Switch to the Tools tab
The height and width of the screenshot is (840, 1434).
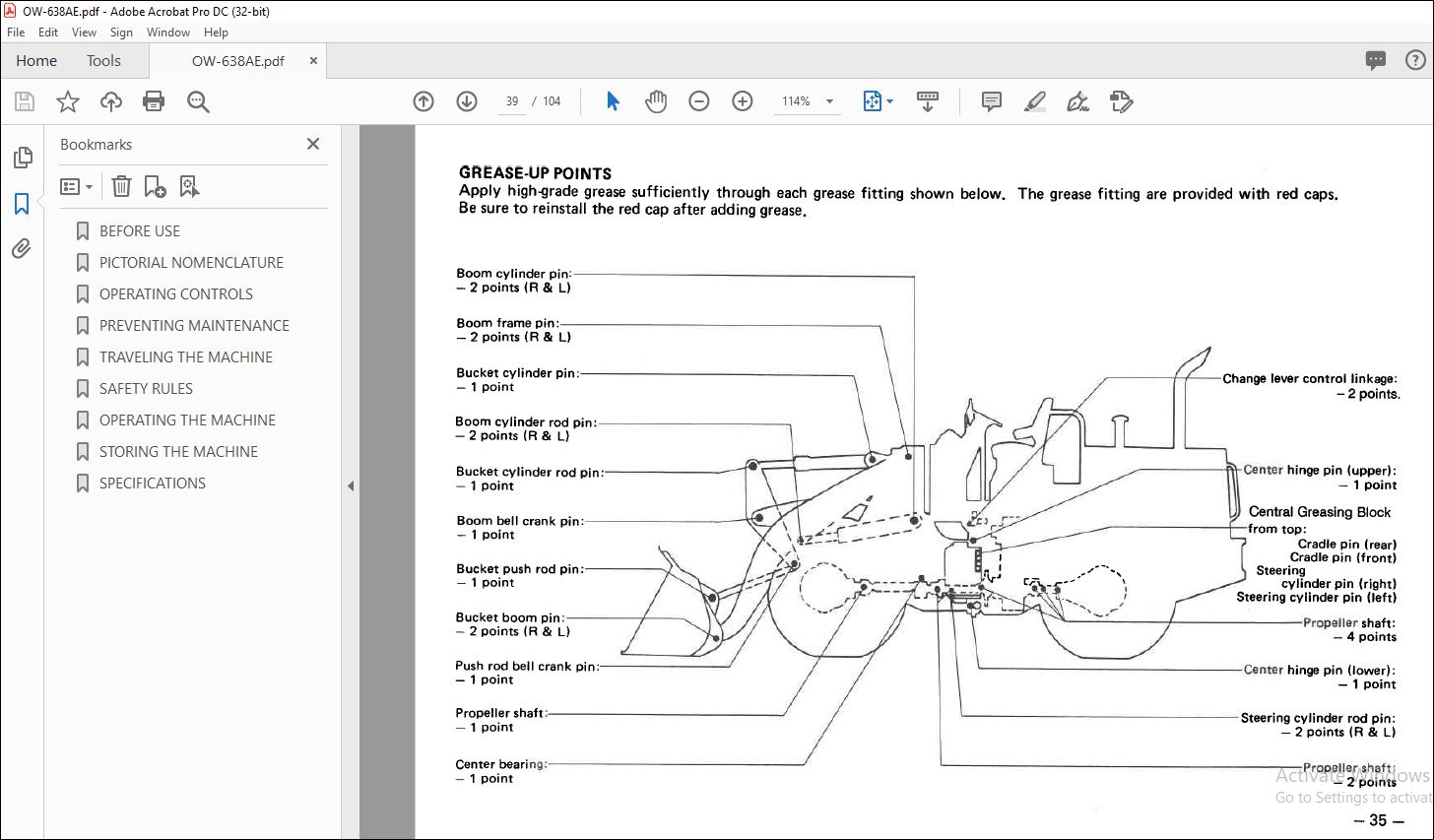pos(103,61)
